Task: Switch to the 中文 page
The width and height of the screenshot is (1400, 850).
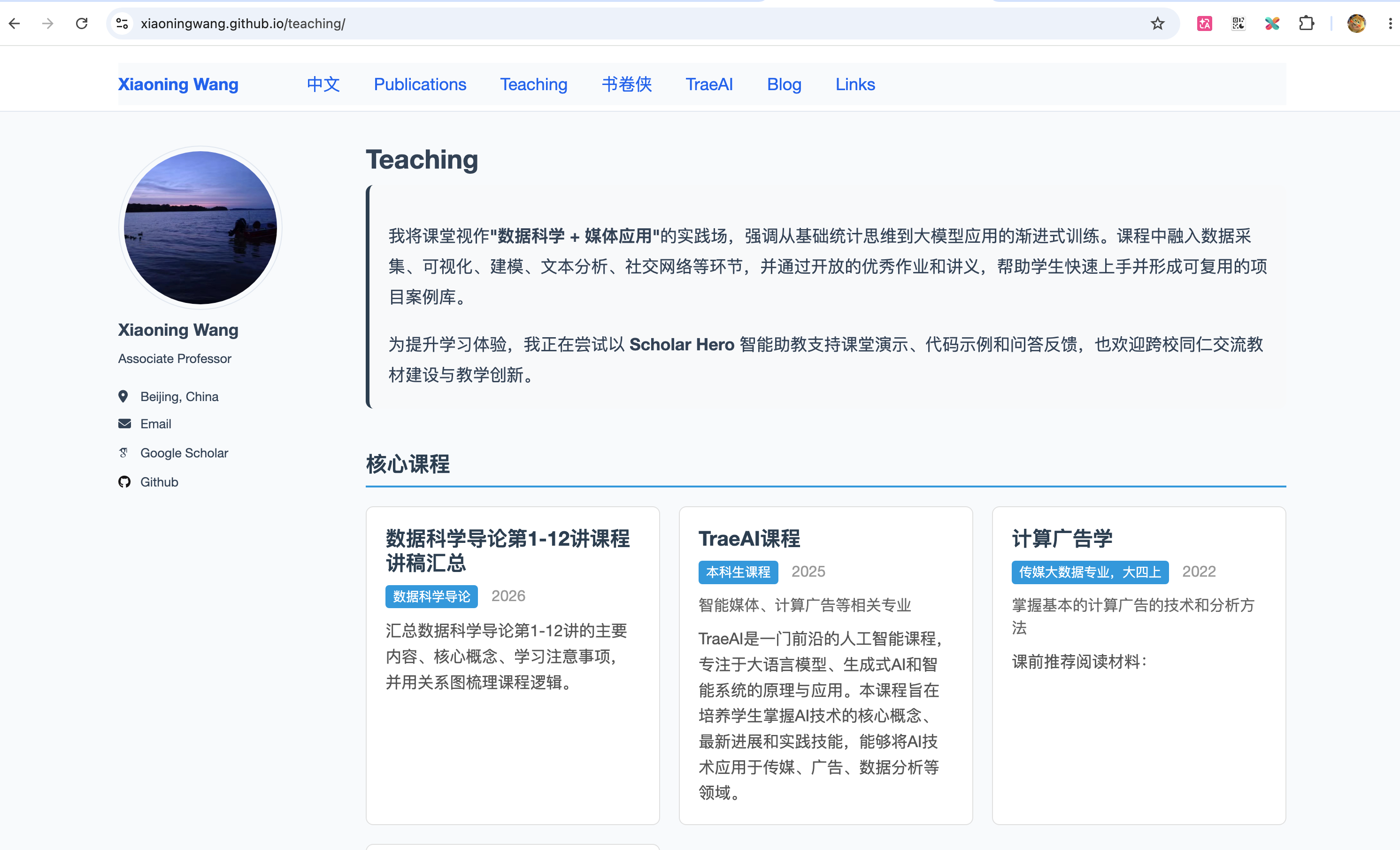Action: 323,84
